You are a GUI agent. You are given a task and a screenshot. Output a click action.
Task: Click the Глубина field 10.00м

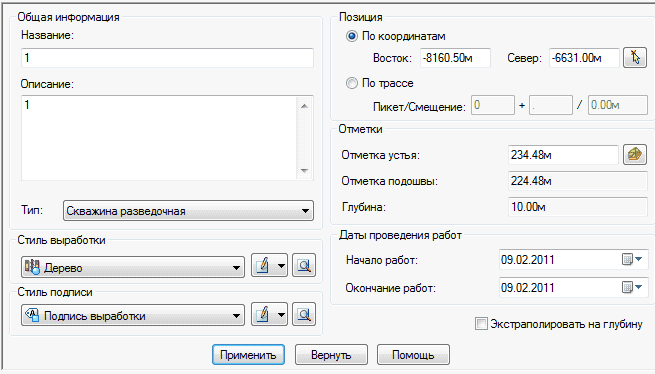point(578,207)
